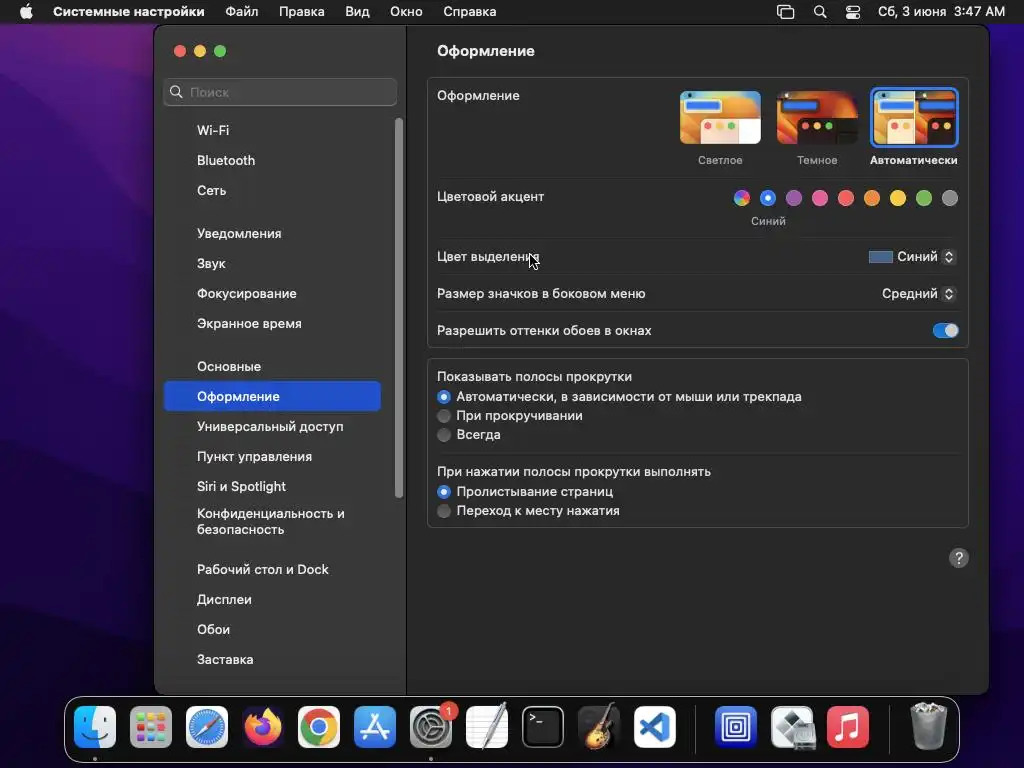Pick the yellow accent color
Image resolution: width=1024 pixels, height=768 pixels.
click(898, 198)
